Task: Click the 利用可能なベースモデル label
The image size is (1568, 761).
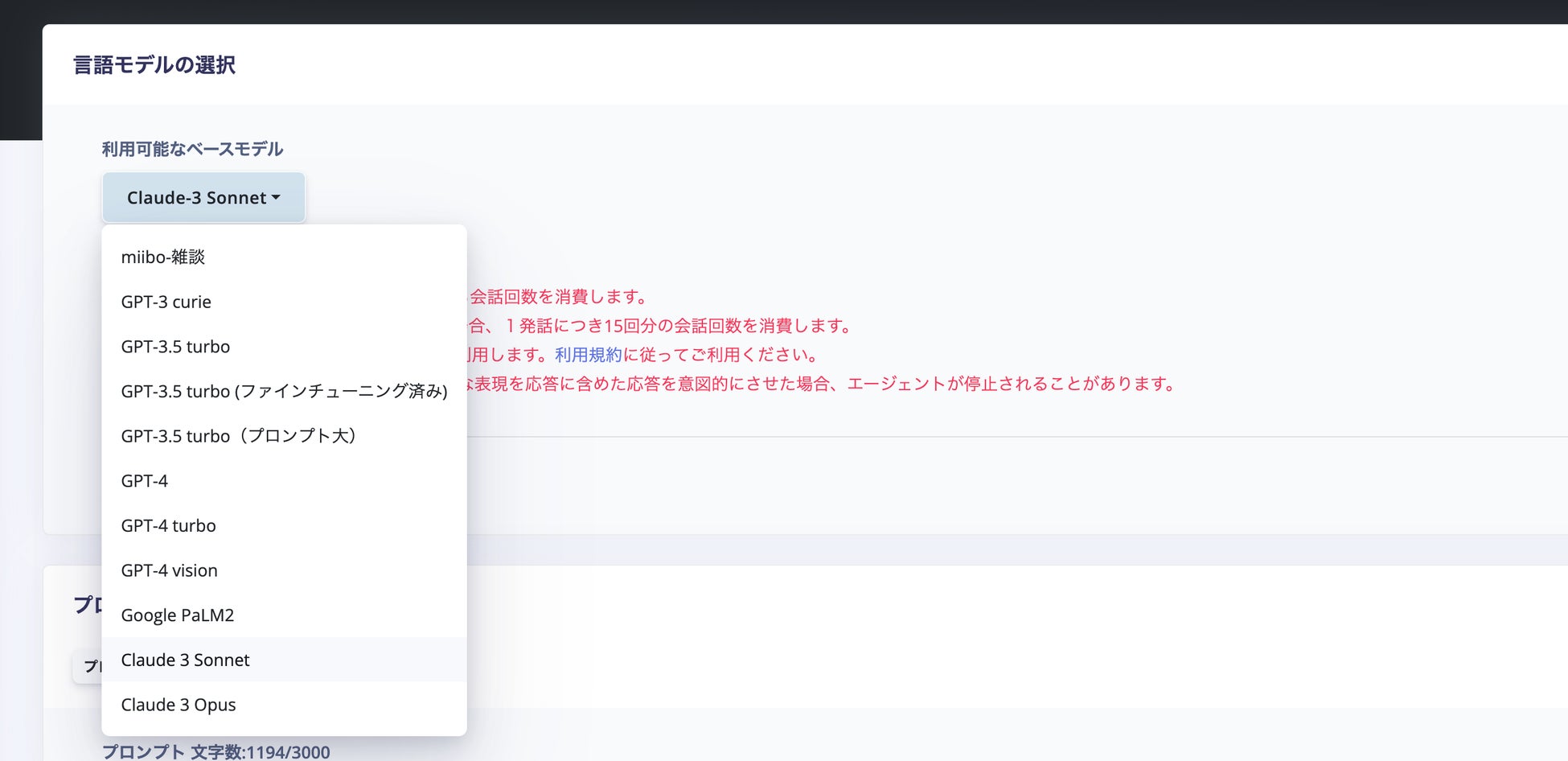Action: 192,149
